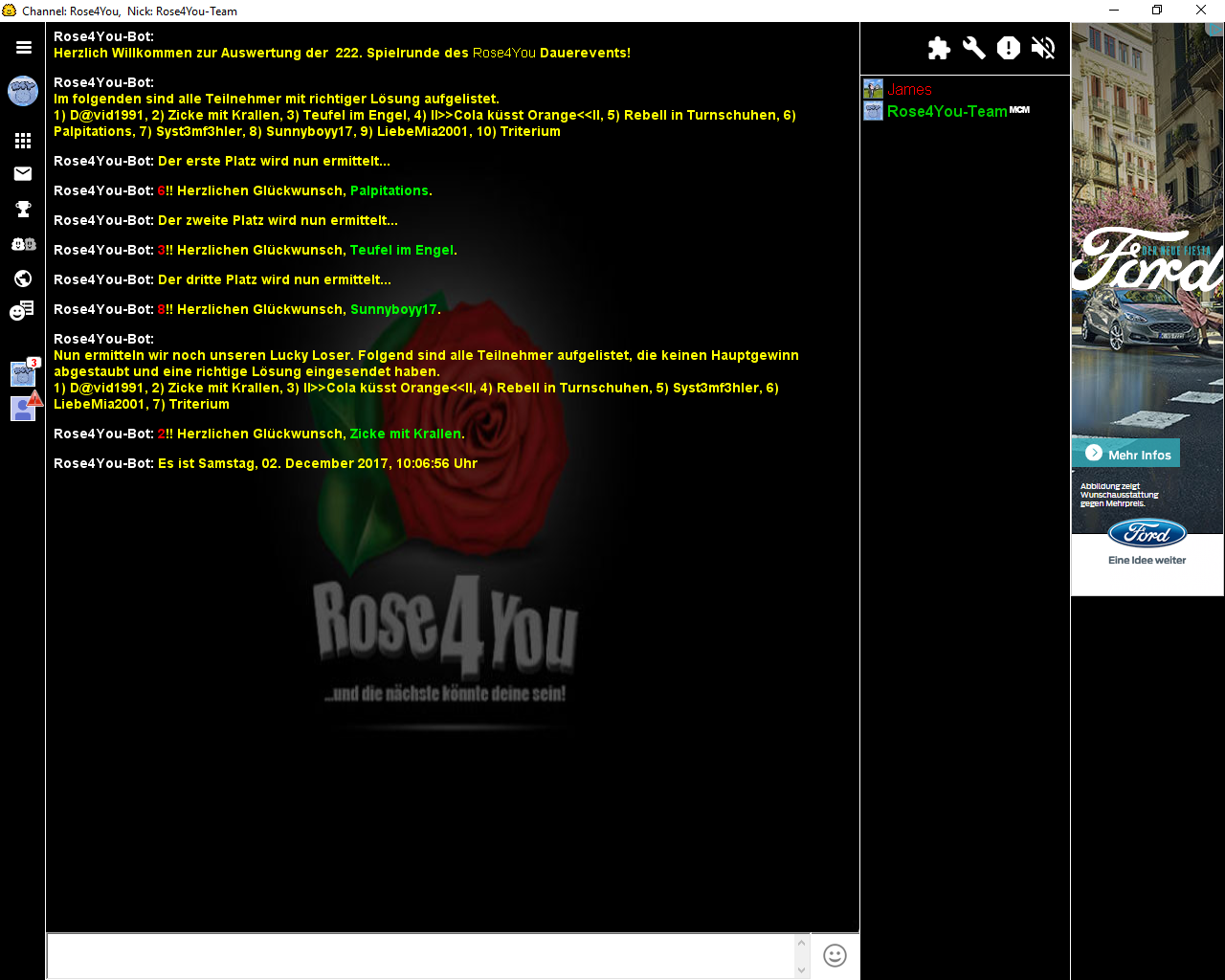Viewport: 1225px width, 980px height.
Task: Click the Rose4You-Team round profile avatar
Action: click(23, 92)
